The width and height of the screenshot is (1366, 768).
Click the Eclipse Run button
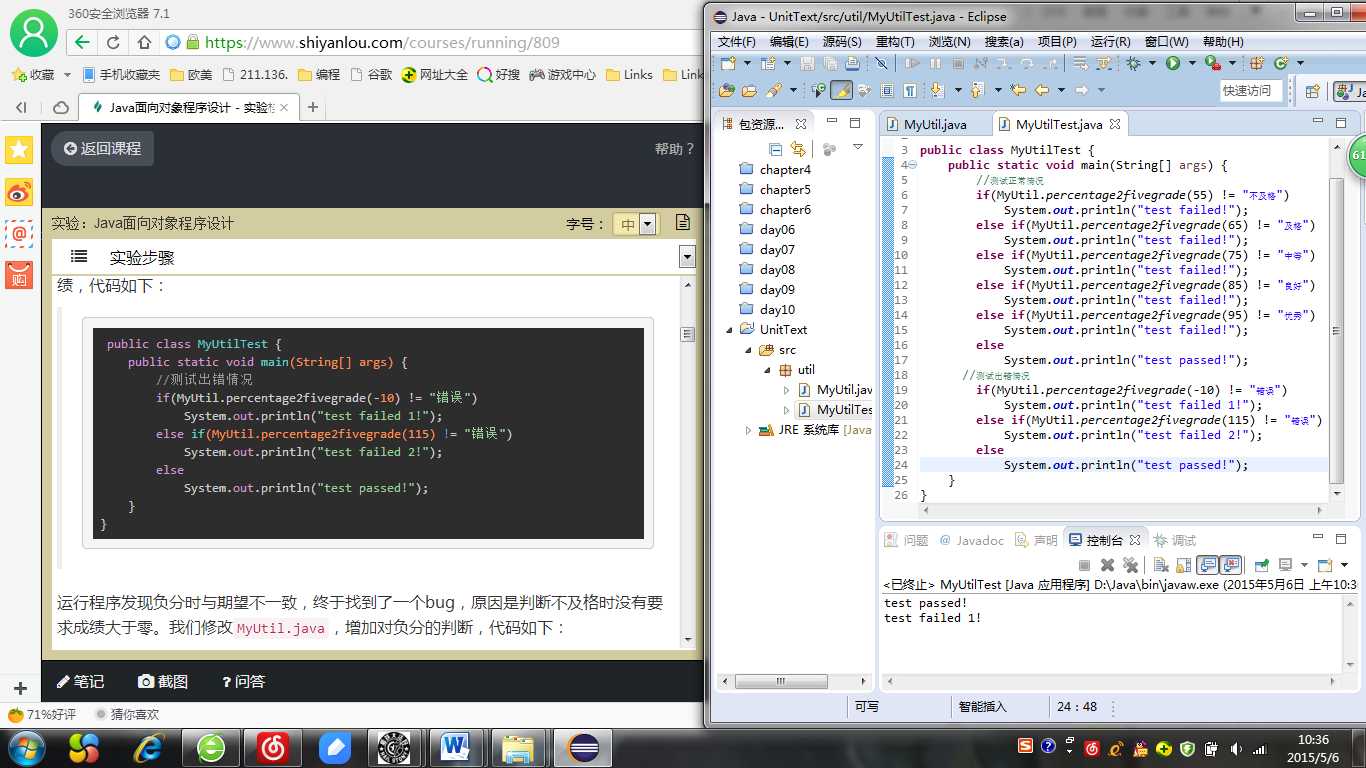pos(1172,63)
